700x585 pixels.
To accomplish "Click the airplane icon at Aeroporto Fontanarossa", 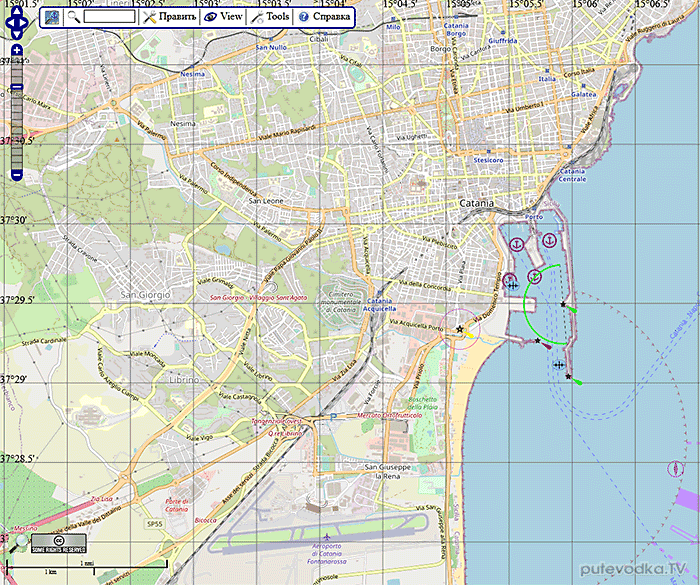I will tap(327, 536).
